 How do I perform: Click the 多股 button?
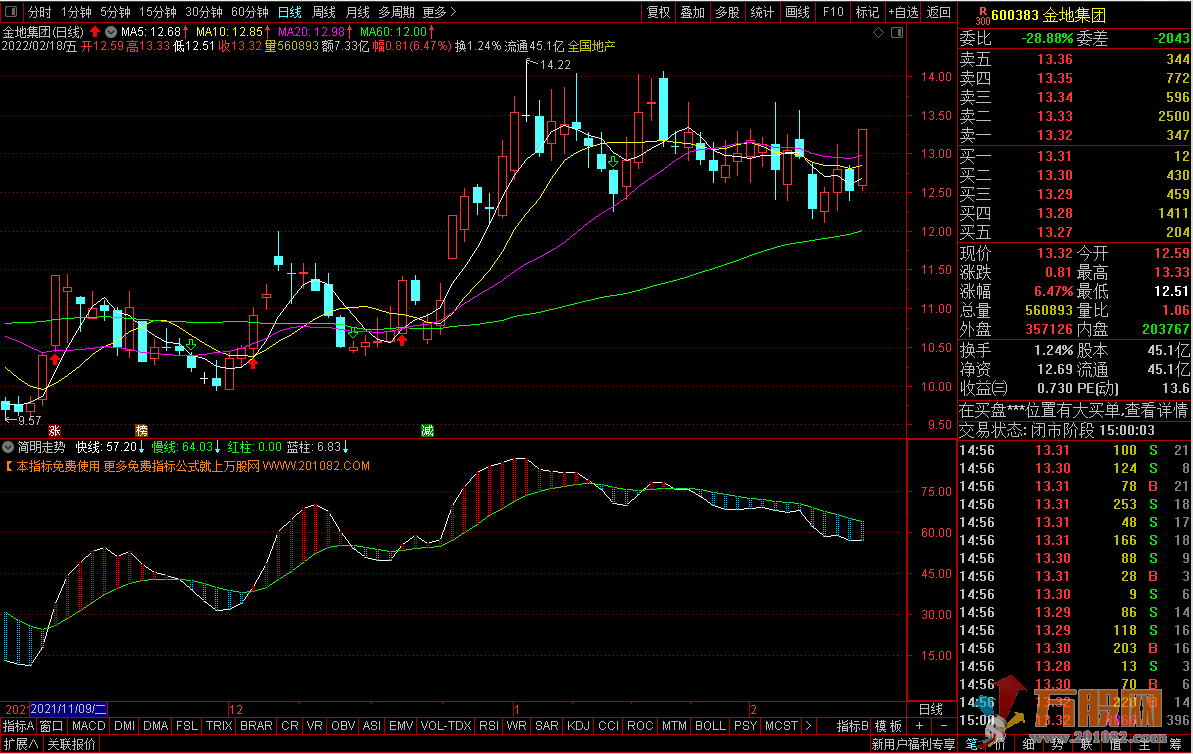click(x=727, y=12)
